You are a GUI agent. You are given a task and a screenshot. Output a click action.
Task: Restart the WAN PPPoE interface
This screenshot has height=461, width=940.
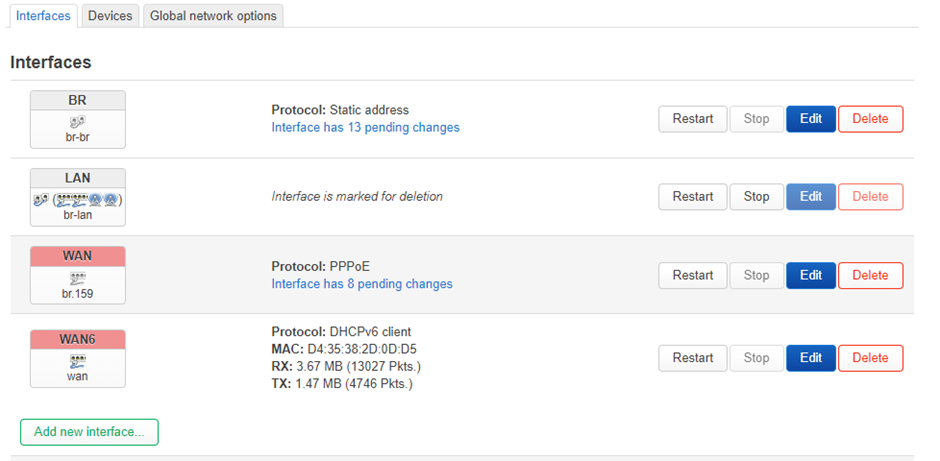[x=692, y=275]
